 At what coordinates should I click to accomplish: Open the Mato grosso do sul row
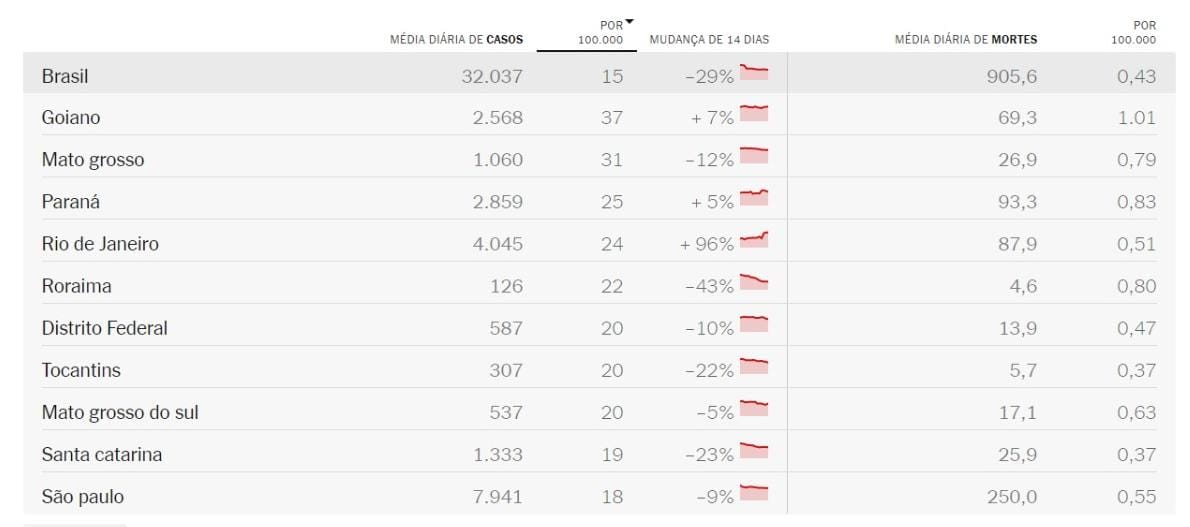113,412
